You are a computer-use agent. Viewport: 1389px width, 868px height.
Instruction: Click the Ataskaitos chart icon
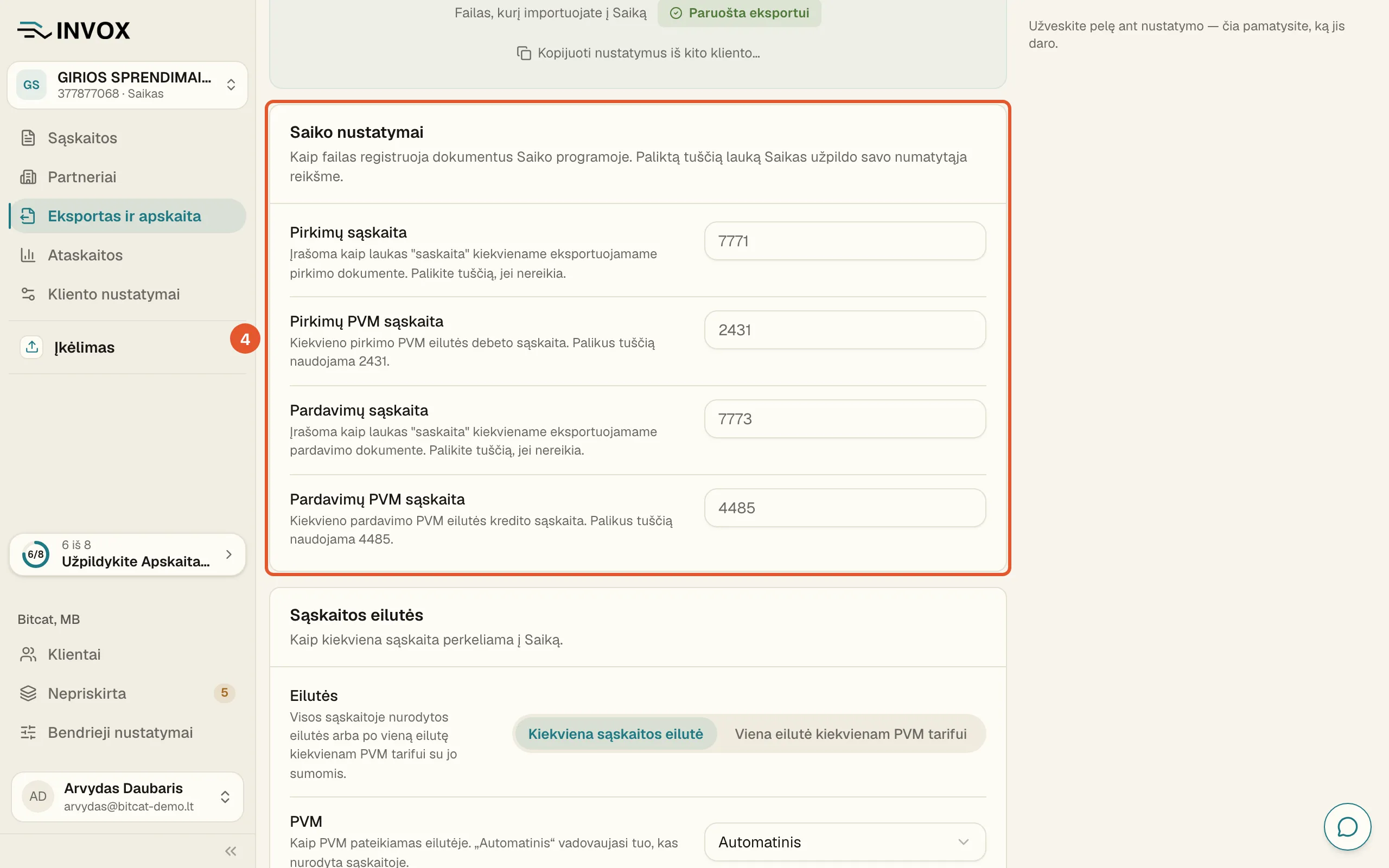[x=28, y=255]
